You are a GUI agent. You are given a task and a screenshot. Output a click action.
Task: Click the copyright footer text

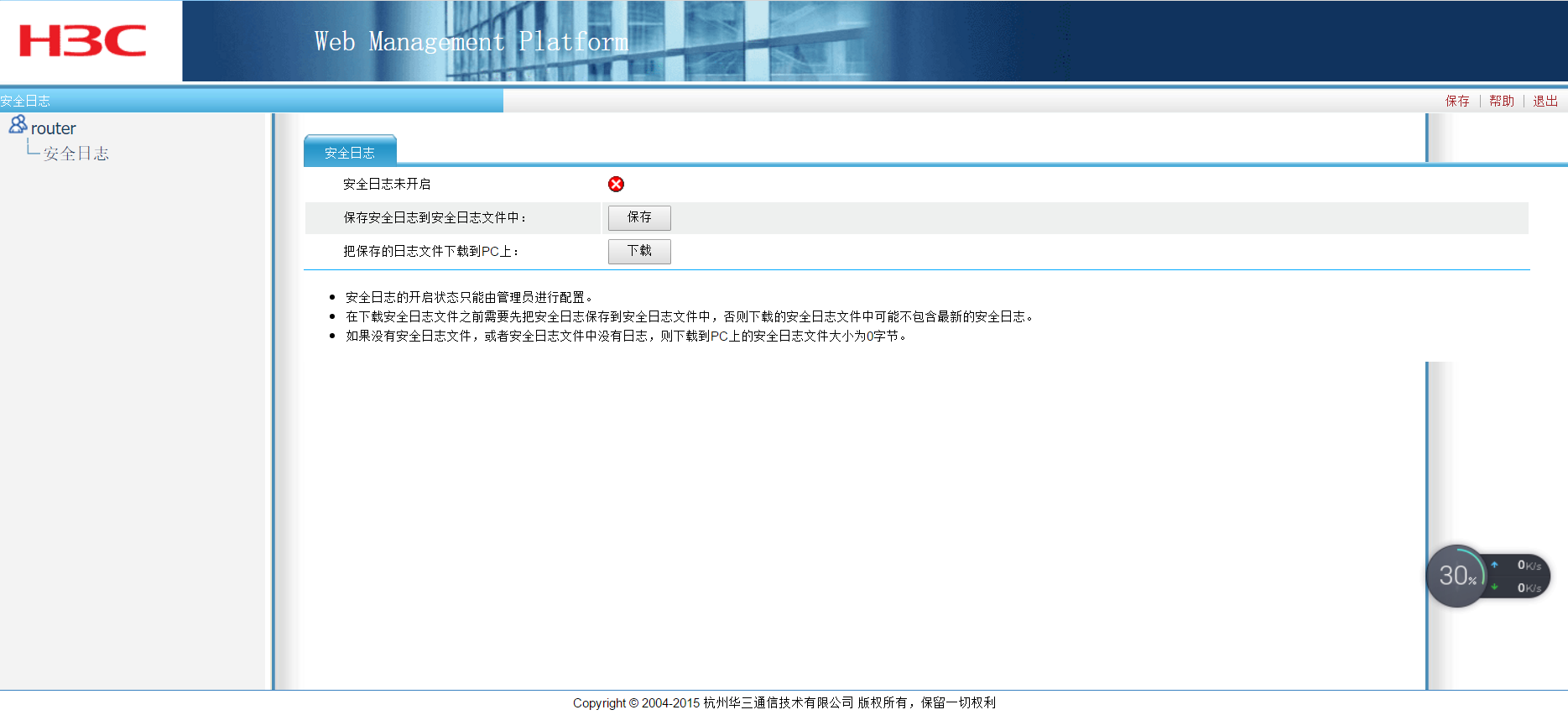pos(784,702)
